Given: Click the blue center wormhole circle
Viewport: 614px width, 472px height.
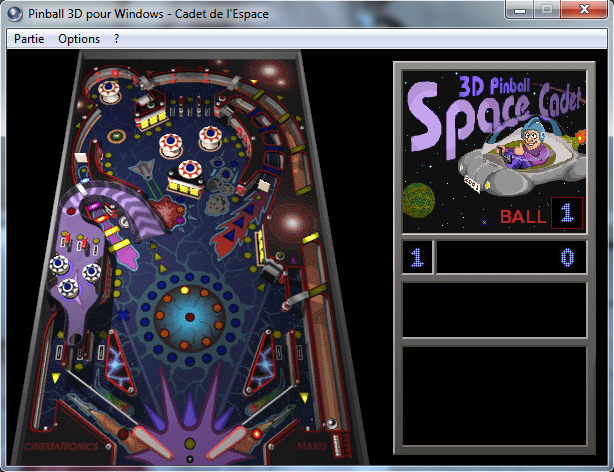Looking at the screenshot, I should coord(190,316).
